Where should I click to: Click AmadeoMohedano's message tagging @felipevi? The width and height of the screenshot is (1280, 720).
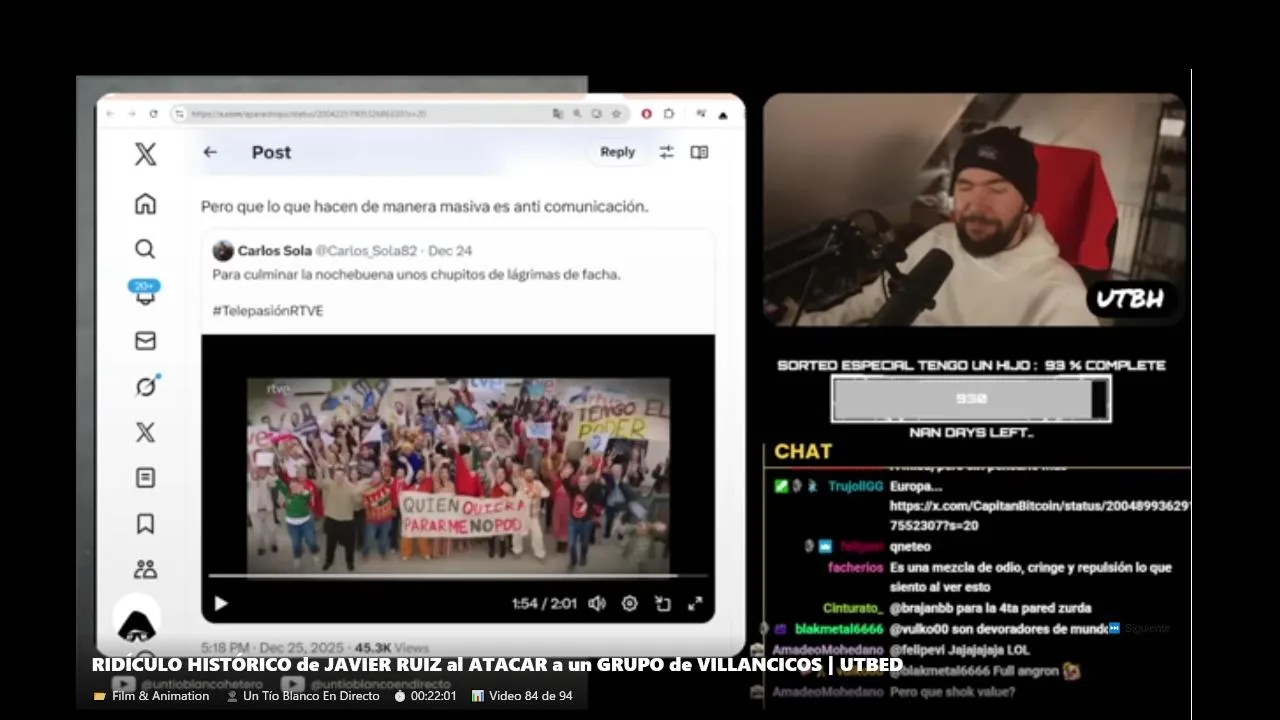(959, 650)
